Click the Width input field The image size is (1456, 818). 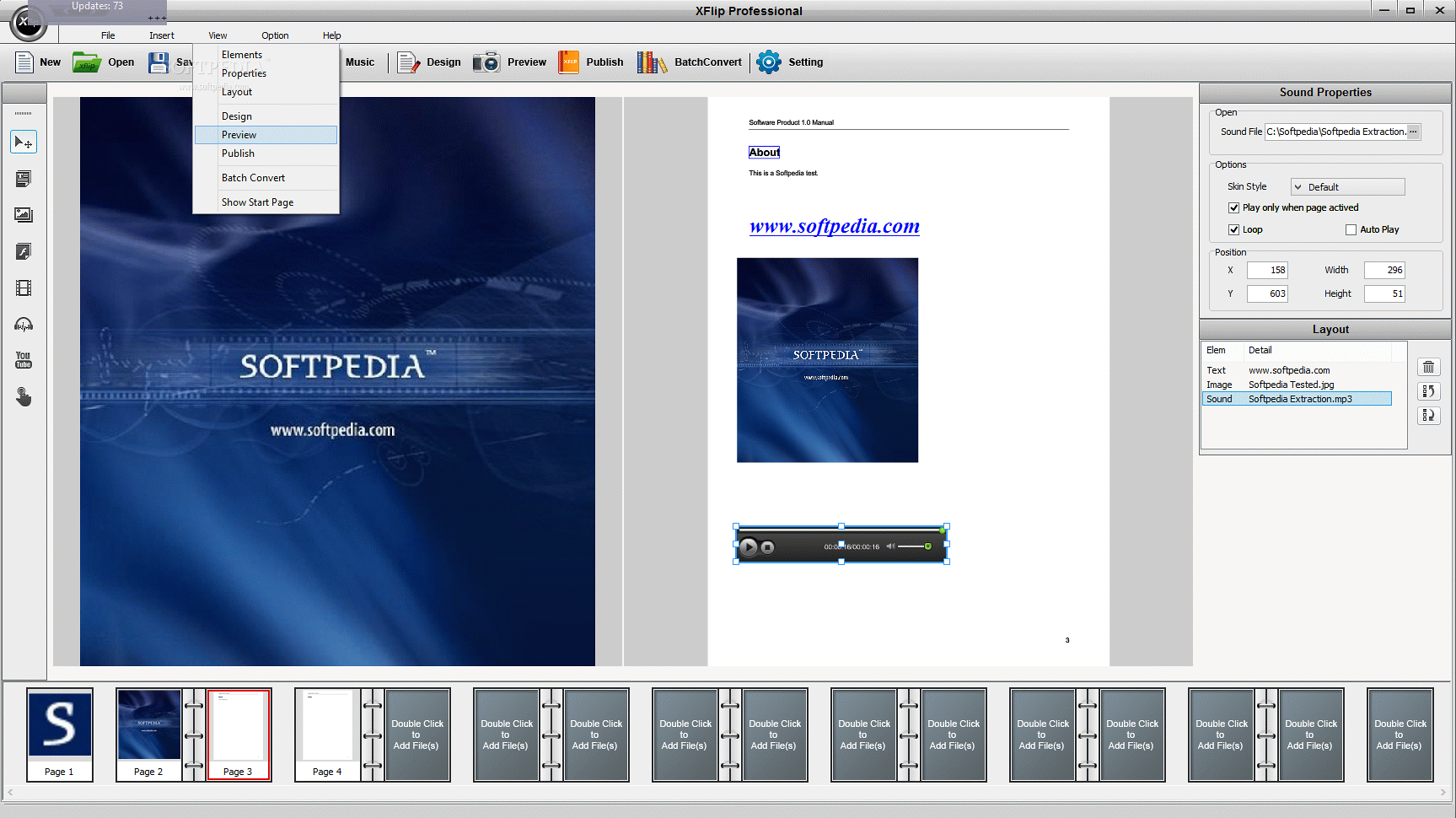[1384, 270]
